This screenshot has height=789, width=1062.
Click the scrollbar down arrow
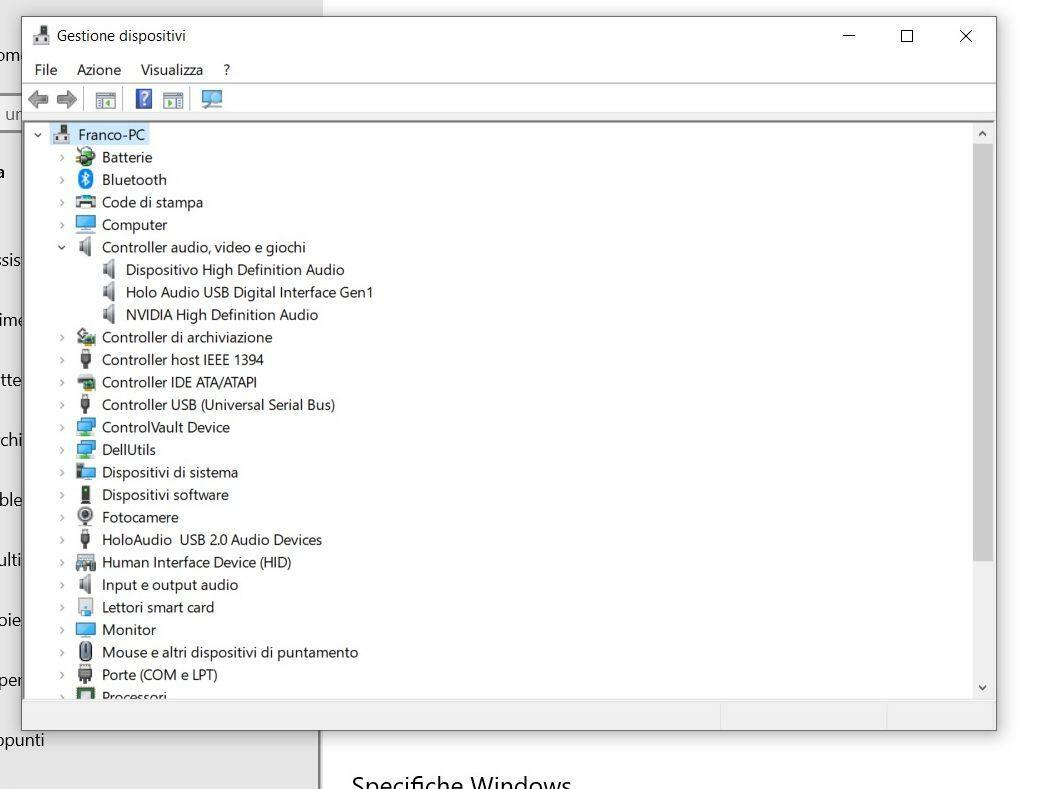click(982, 687)
